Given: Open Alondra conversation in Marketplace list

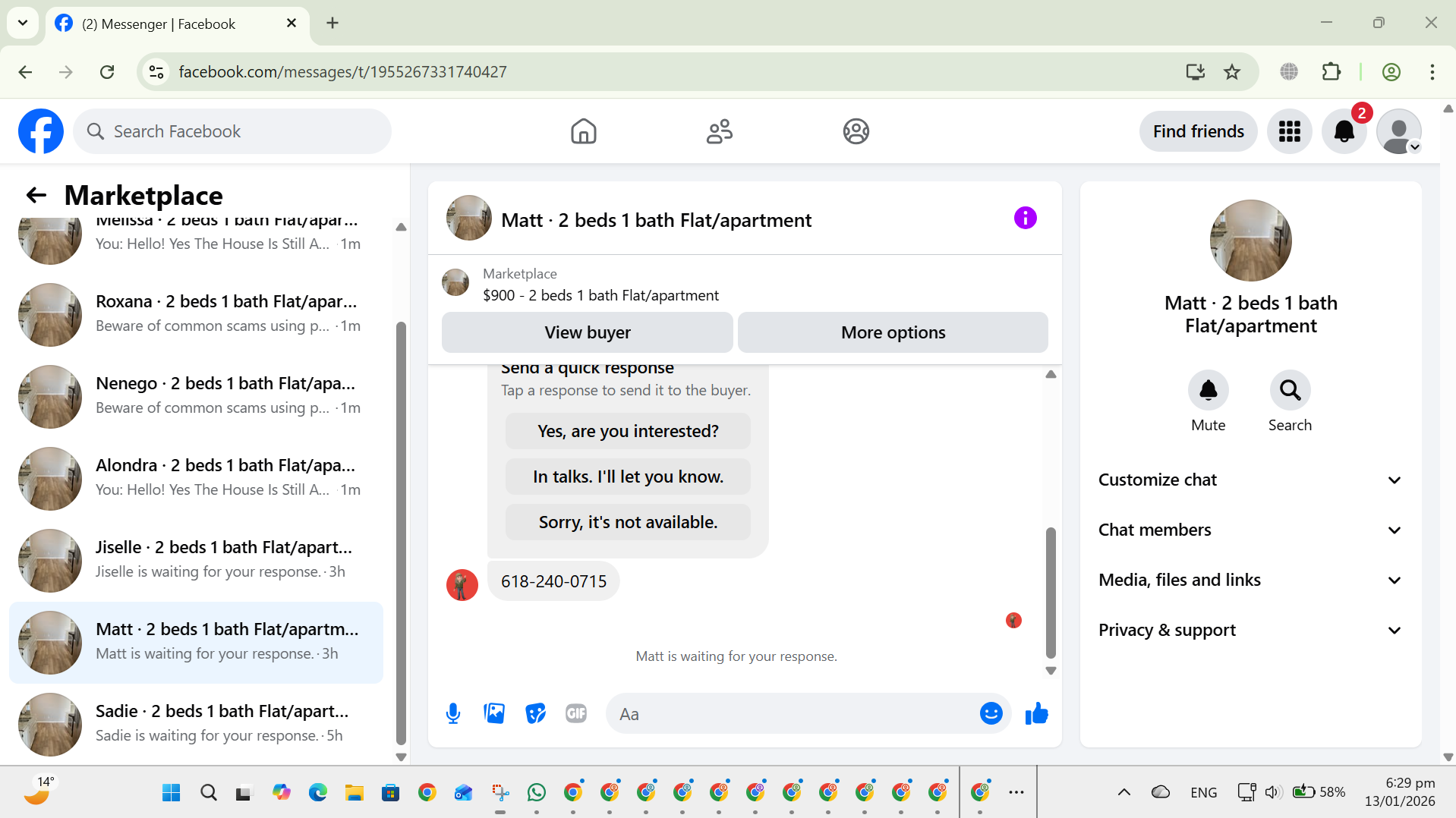Looking at the screenshot, I should [x=196, y=478].
